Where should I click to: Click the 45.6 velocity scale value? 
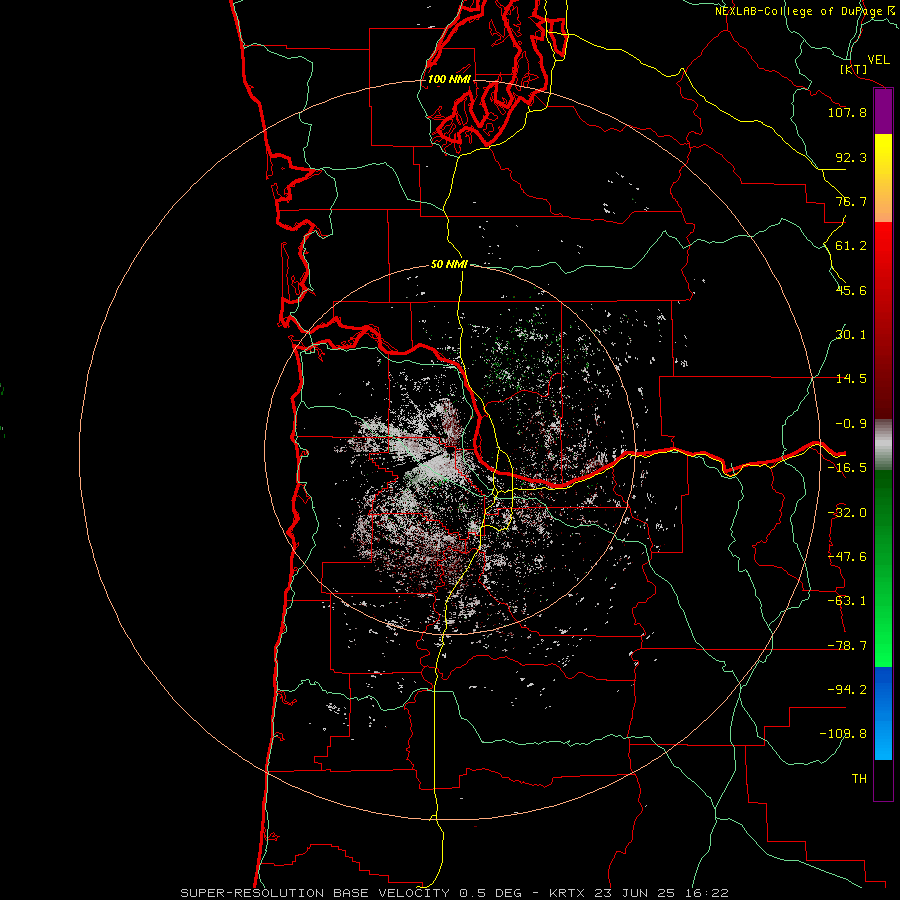[x=851, y=290]
